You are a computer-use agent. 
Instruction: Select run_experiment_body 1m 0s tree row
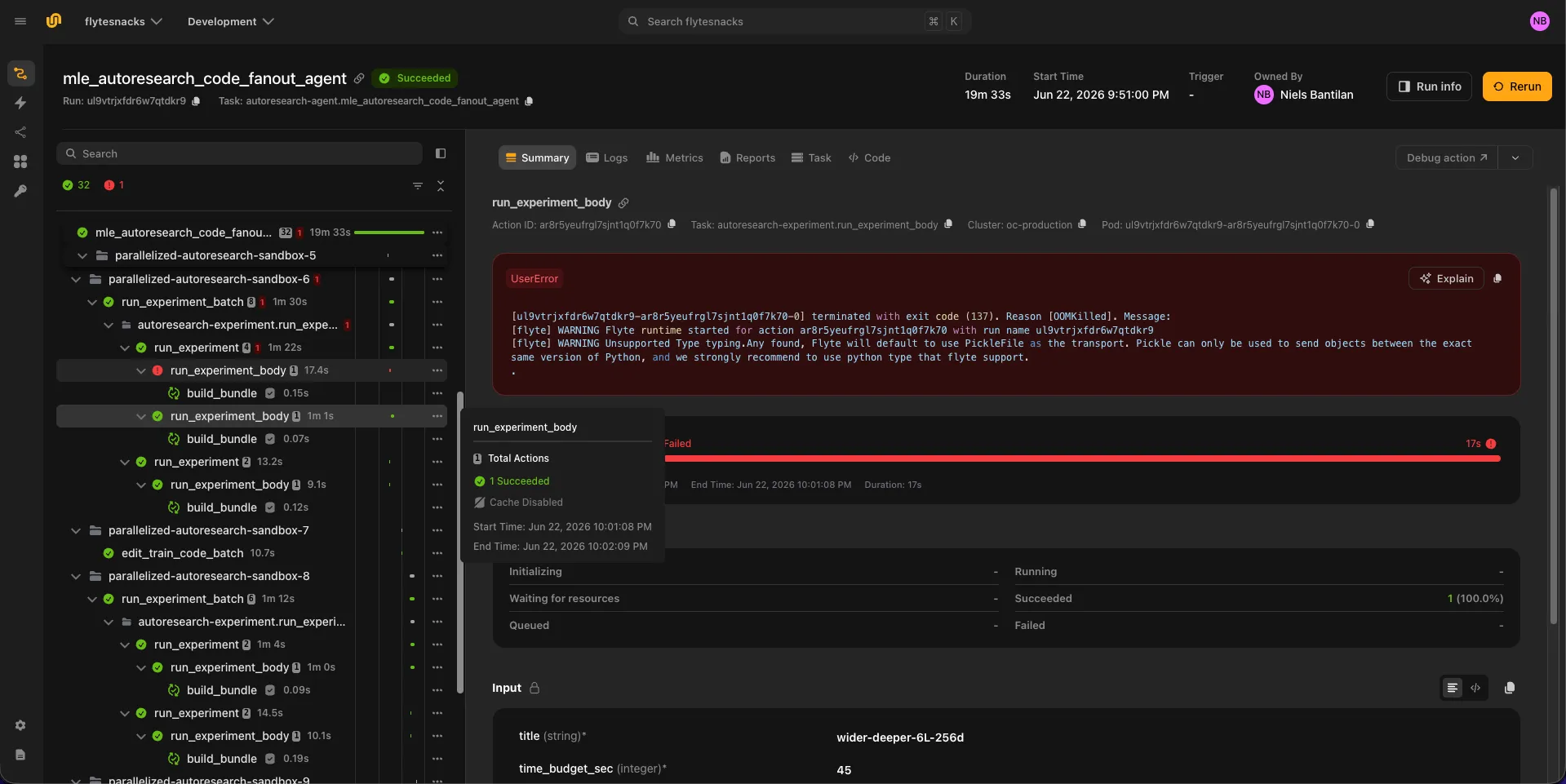(x=251, y=667)
